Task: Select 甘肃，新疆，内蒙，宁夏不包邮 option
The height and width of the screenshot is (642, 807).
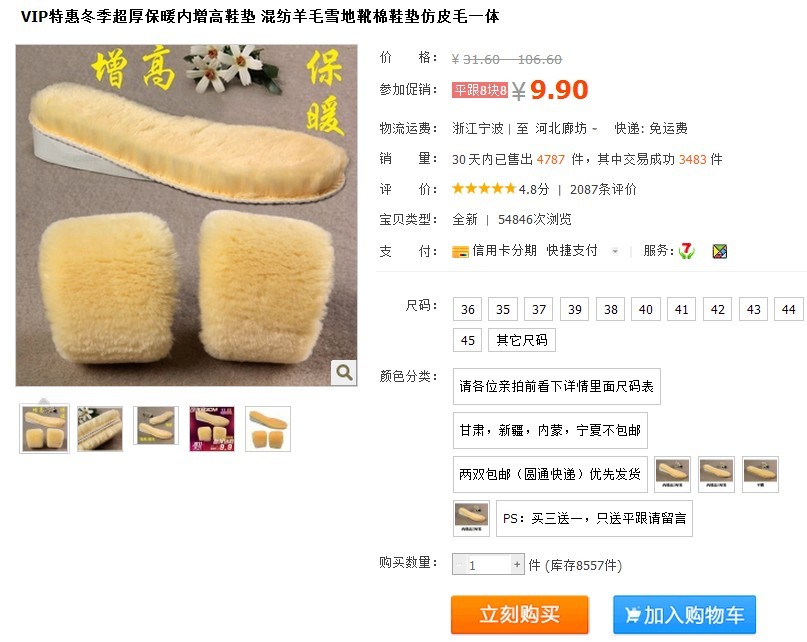Action: click(x=550, y=430)
